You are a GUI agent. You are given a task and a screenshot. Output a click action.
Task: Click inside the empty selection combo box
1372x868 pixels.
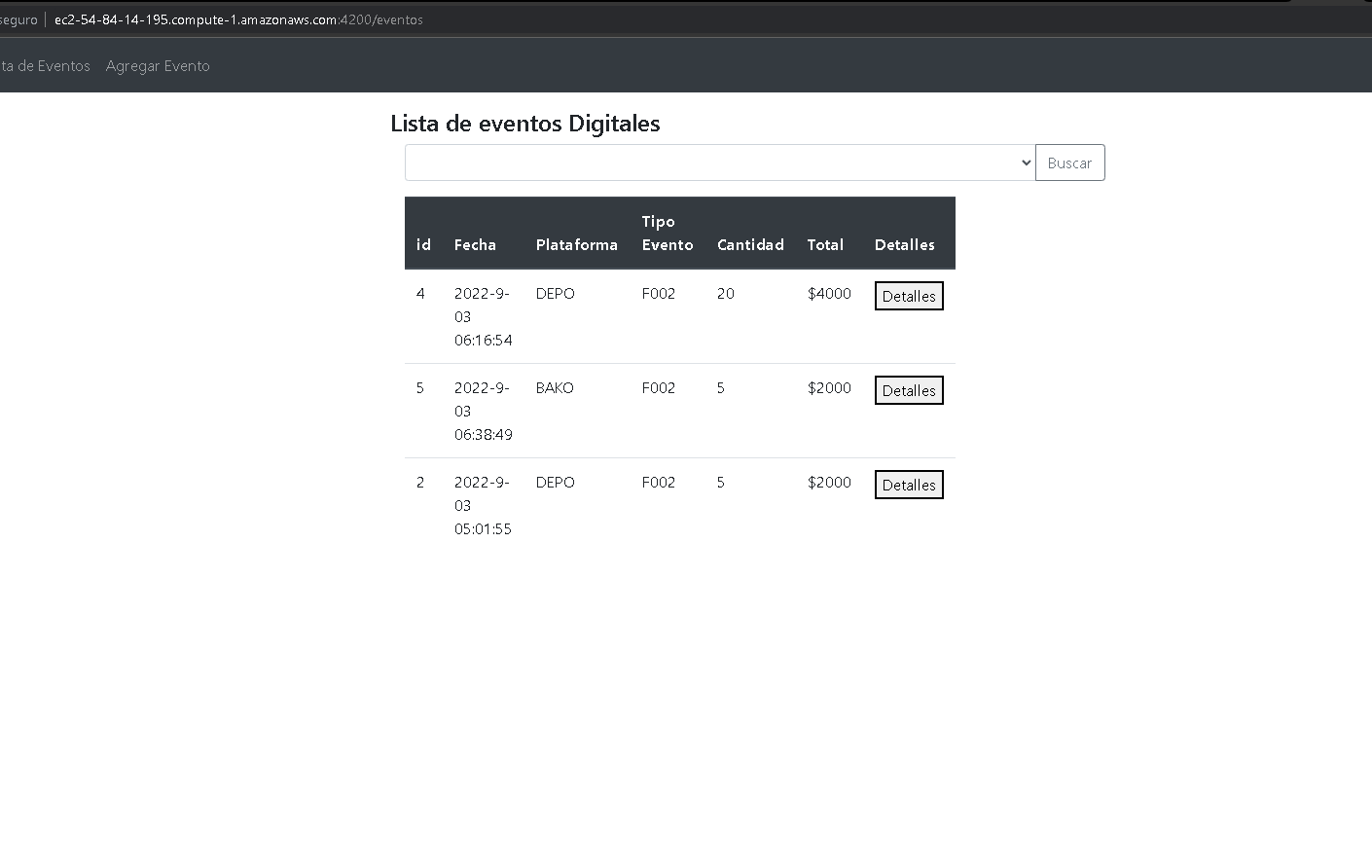tap(681, 162)
